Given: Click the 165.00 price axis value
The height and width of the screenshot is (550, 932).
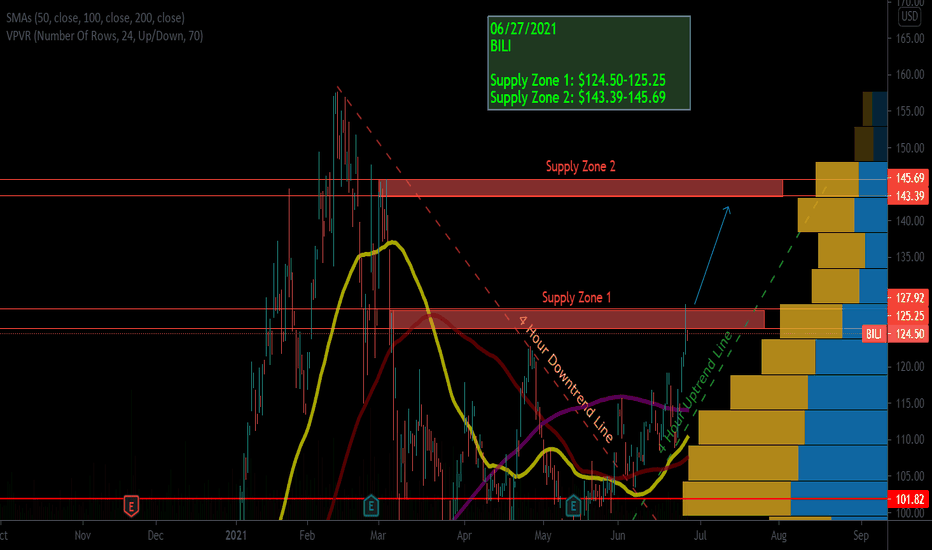Looking at the screenshot, I should (x=910, y=39).
